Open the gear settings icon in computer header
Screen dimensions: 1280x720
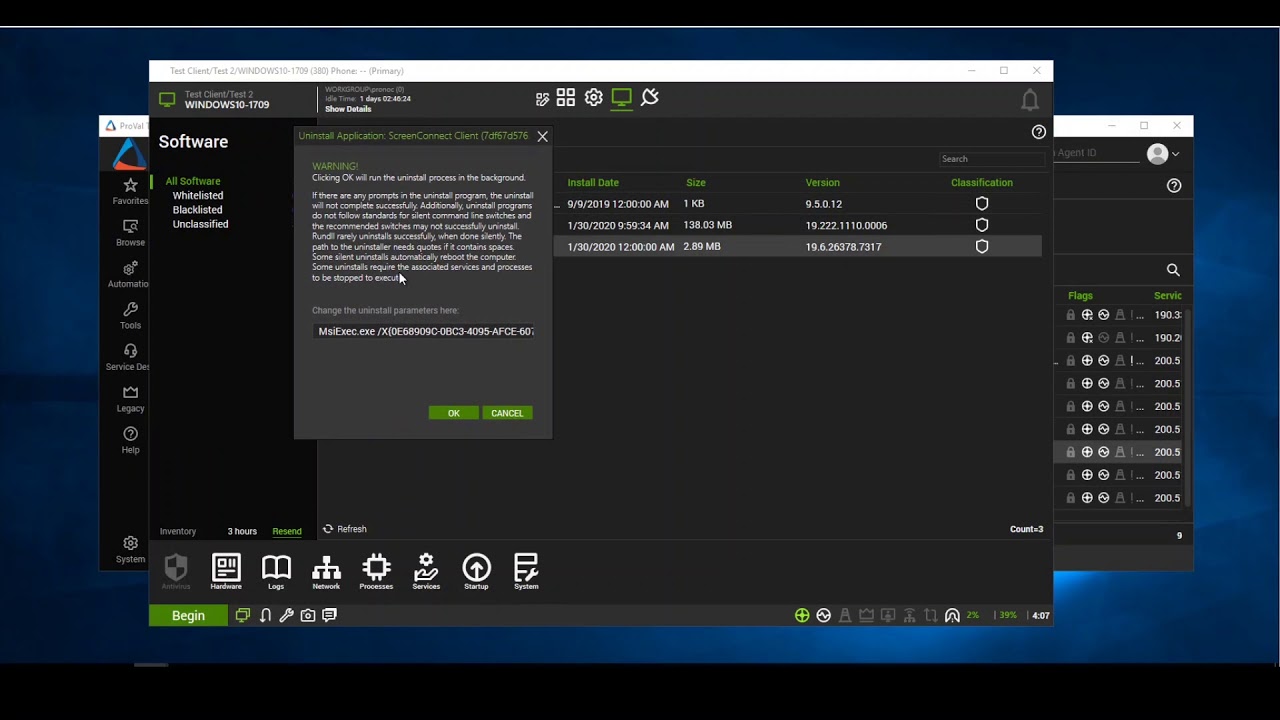(594, 97)
